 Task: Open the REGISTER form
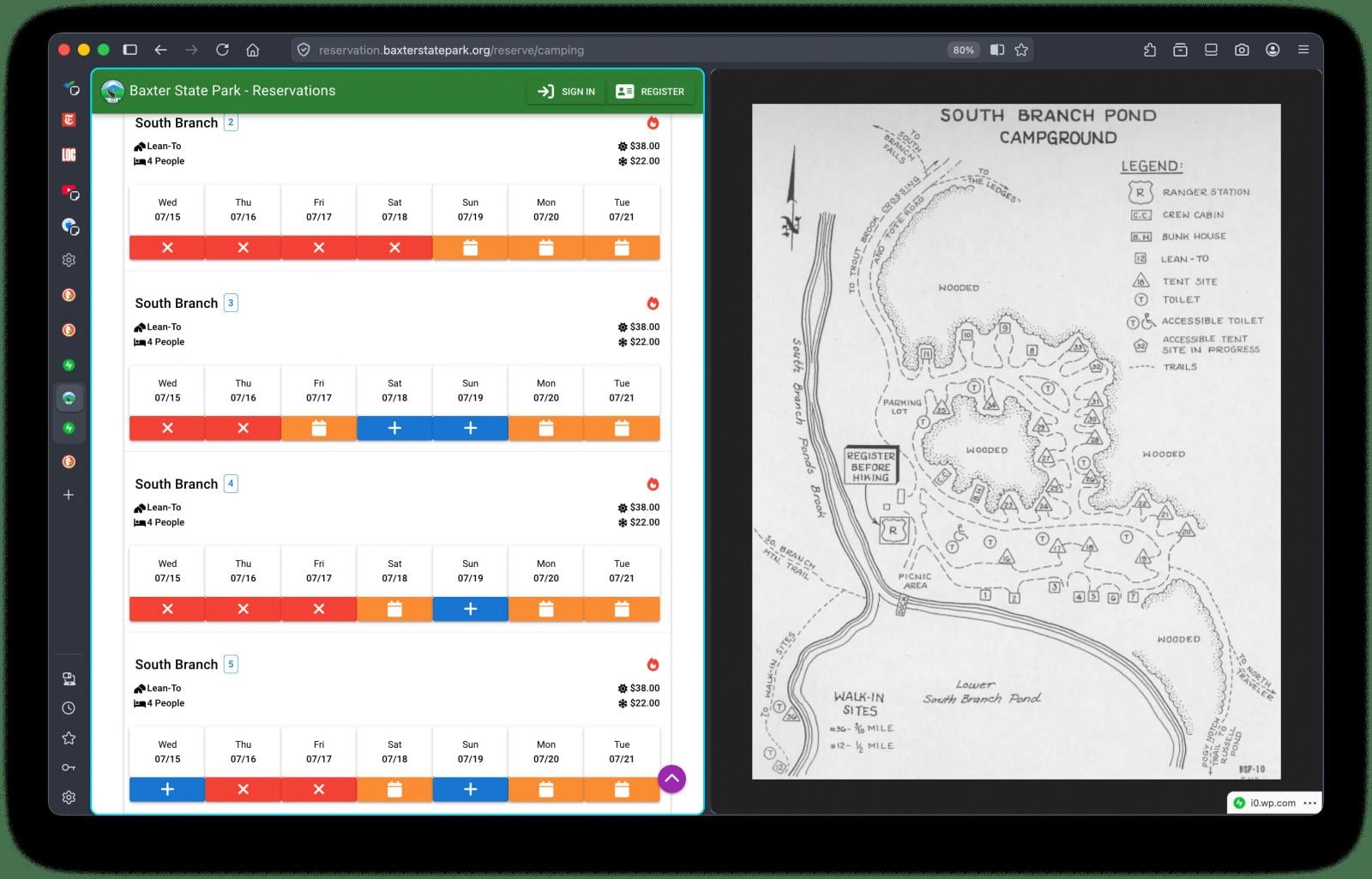click(651, 91)
